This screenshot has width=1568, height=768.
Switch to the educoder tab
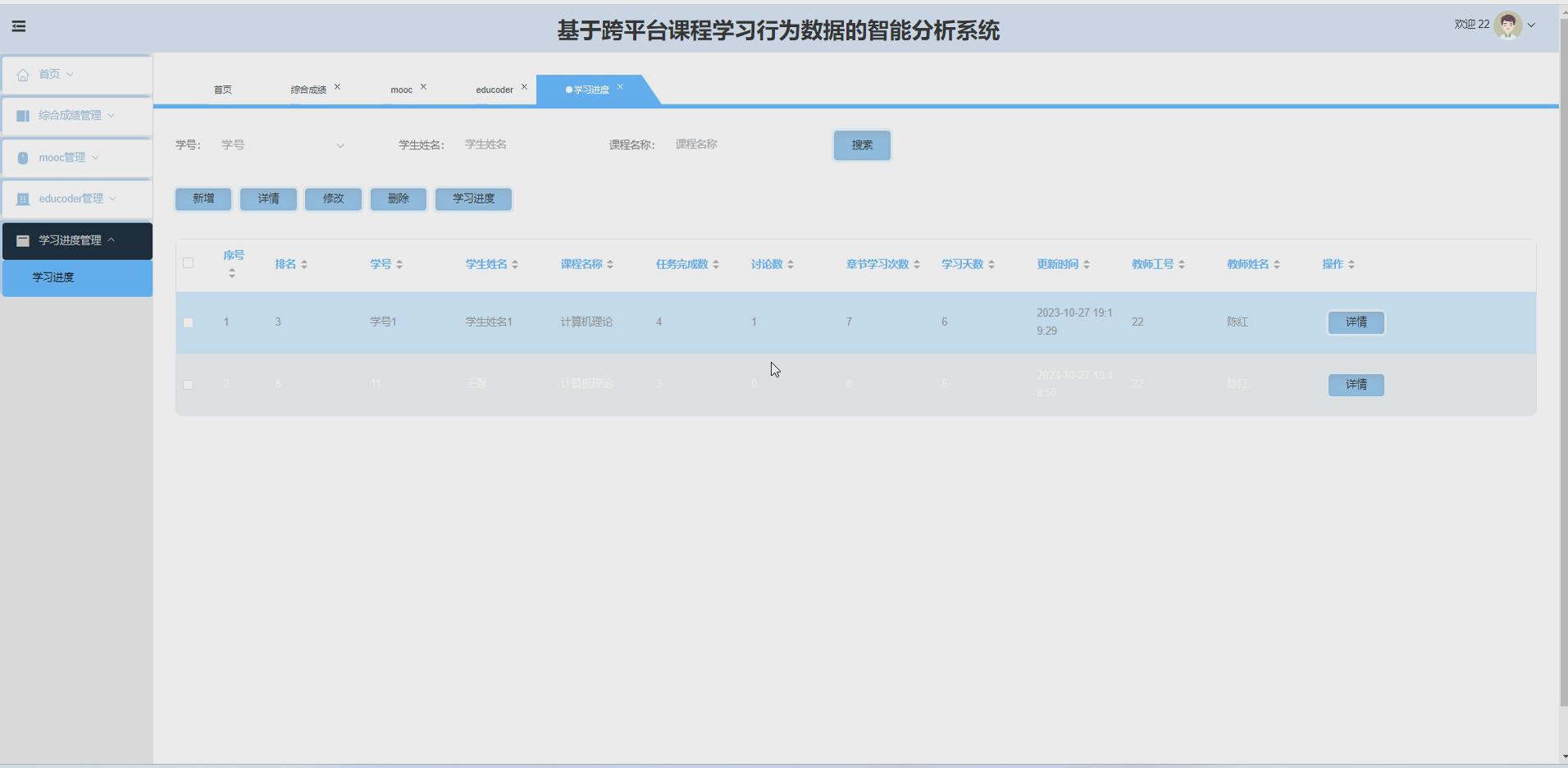coord(494,89)
